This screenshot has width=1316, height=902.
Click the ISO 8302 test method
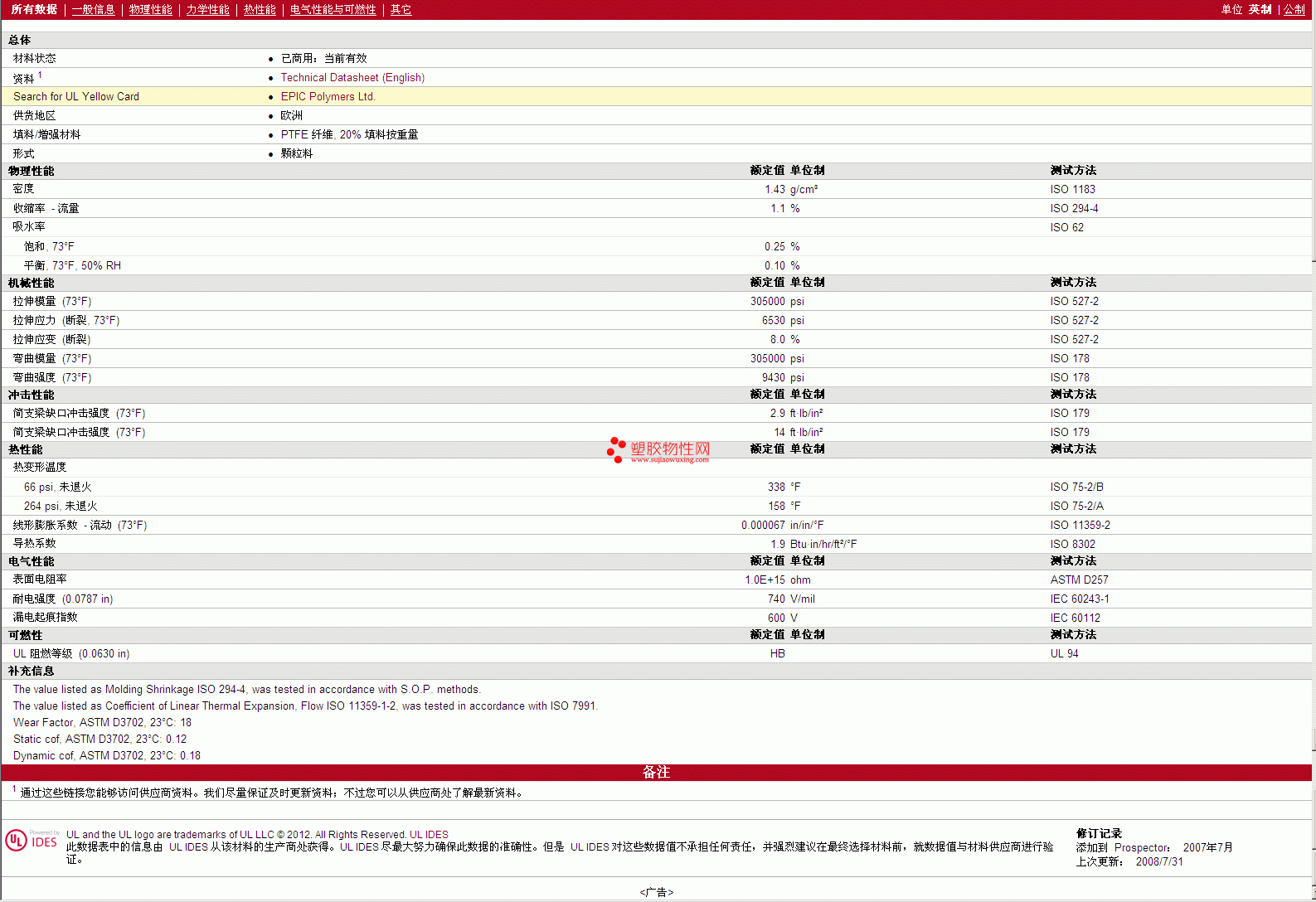pyautogui.click(x=1072, y=545)
